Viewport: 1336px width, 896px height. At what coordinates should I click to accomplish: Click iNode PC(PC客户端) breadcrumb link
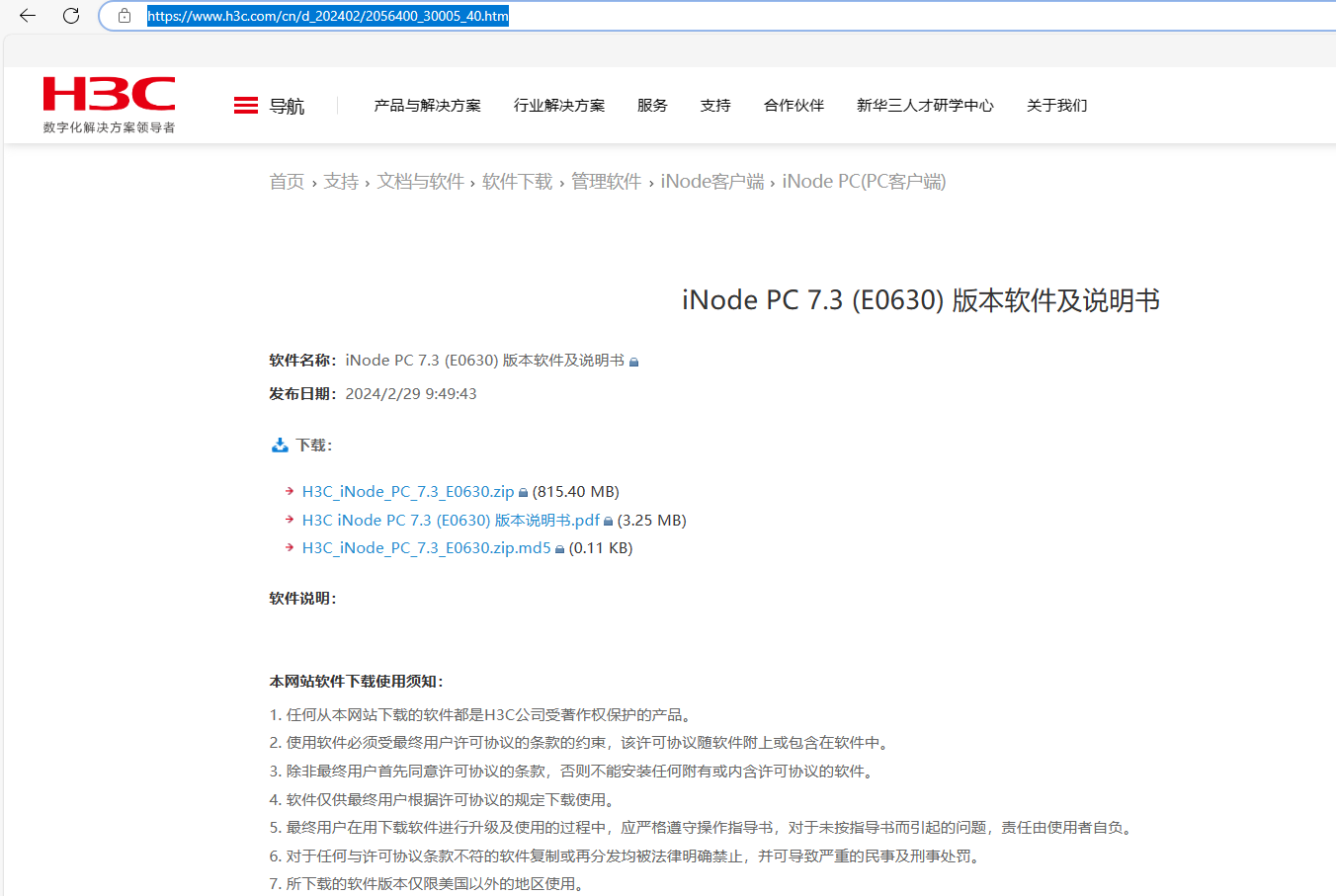tap(864, 182)
